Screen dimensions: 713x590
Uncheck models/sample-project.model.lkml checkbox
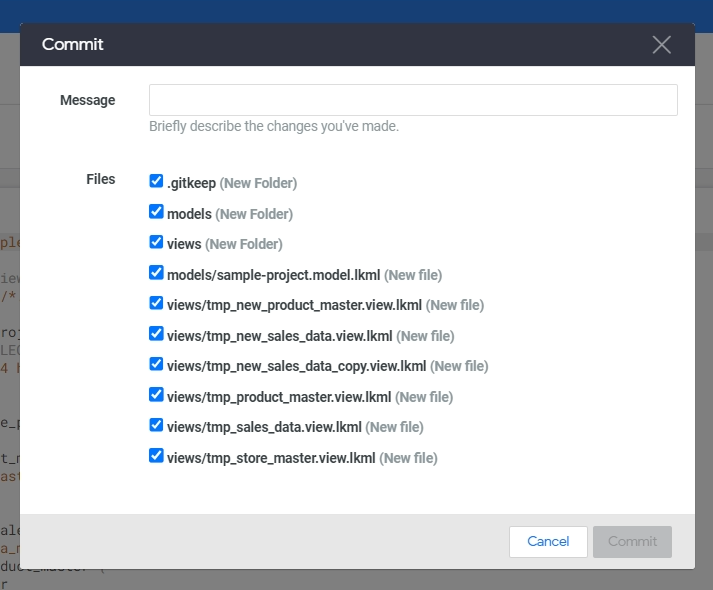coord(156,273)
